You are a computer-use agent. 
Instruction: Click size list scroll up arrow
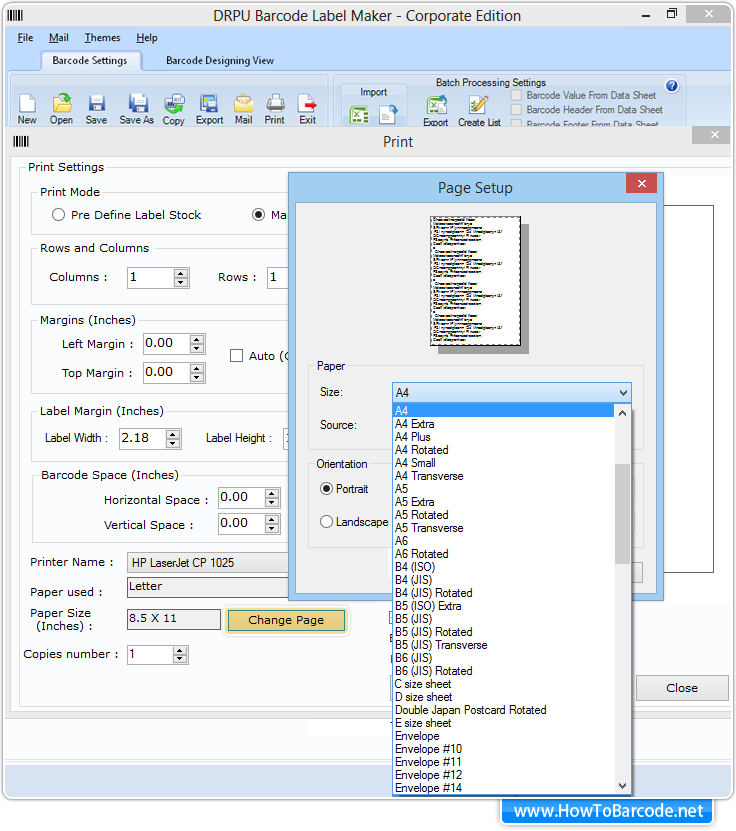click(623, 413)
